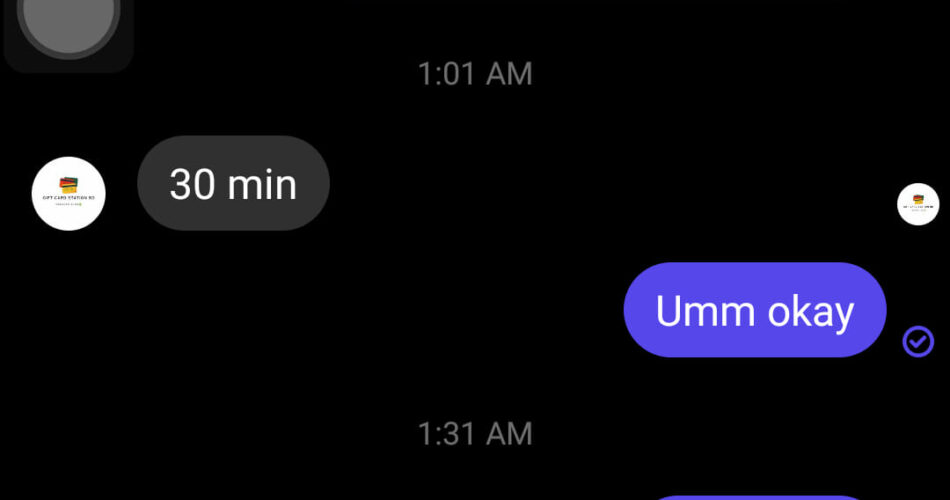Screen dimensions: 950x500
Task: Tap the partially visible purple bubble below
Action: click(x=757, y=498)
